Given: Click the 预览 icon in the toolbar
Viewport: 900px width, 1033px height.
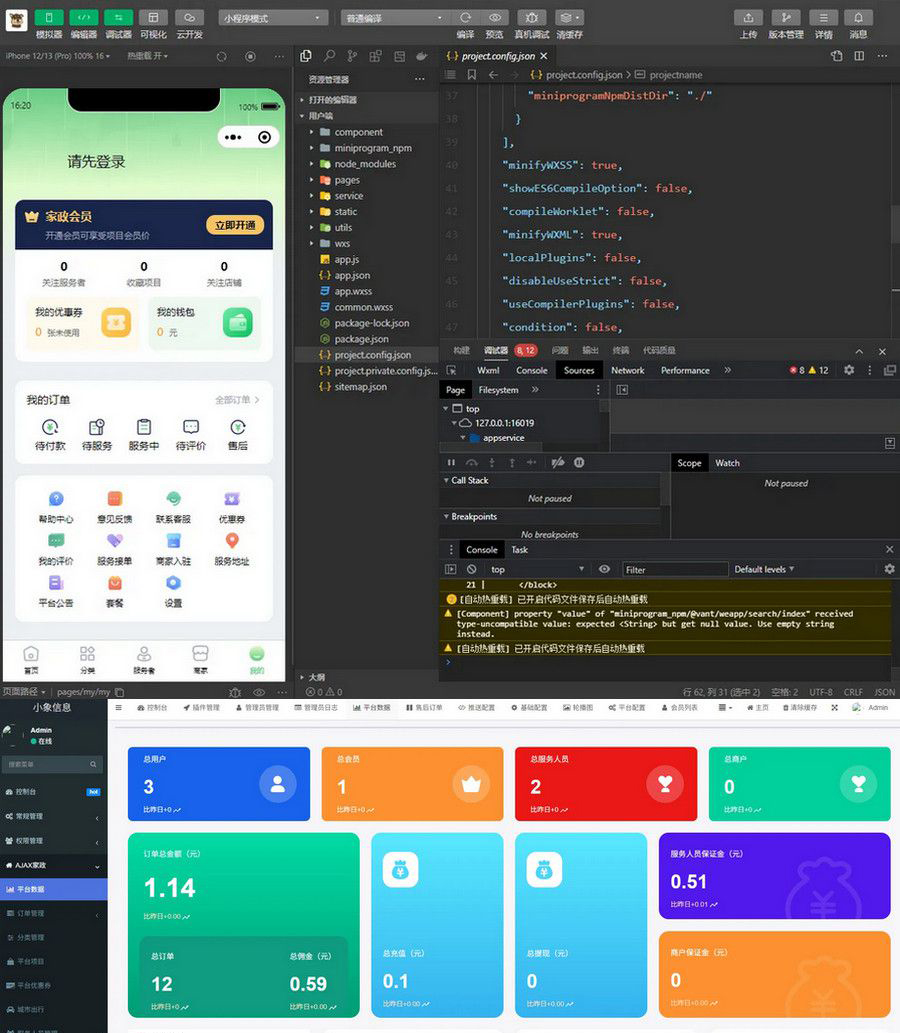Looking at the screenshot, I should click(493, 17).
